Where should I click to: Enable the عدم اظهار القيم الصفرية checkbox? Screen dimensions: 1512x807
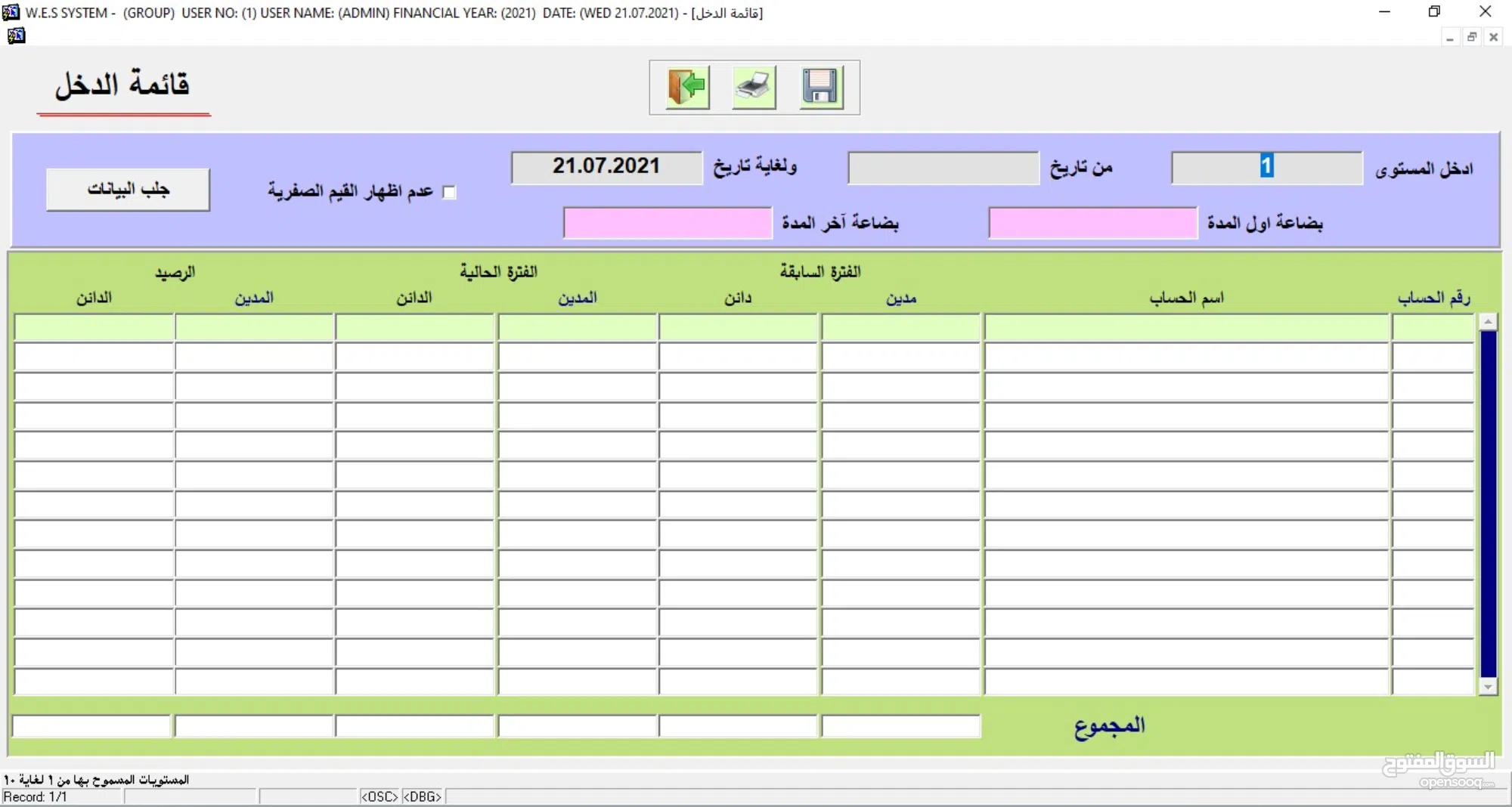[448, 192]
